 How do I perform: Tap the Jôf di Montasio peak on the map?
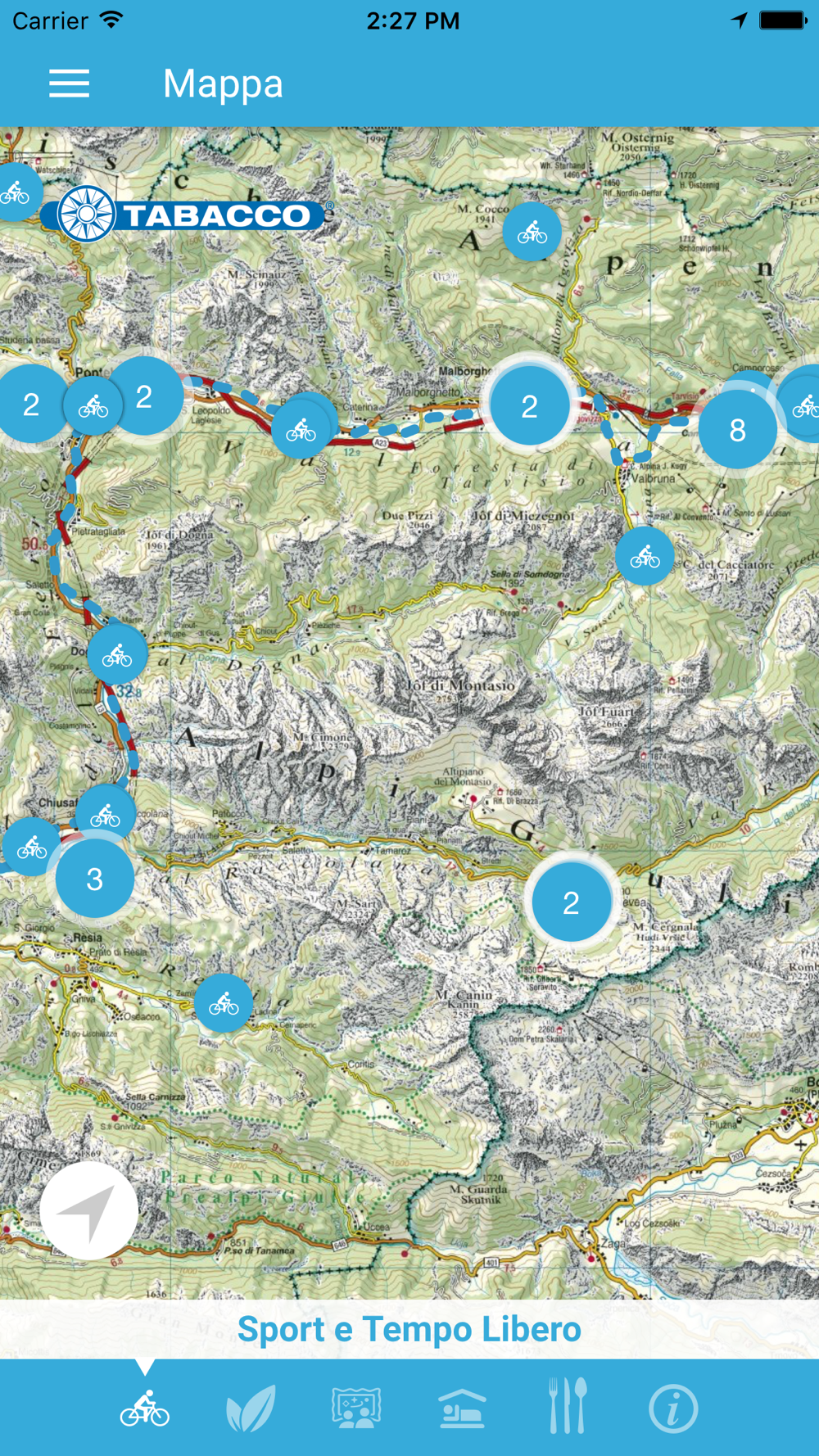(462, 685)
